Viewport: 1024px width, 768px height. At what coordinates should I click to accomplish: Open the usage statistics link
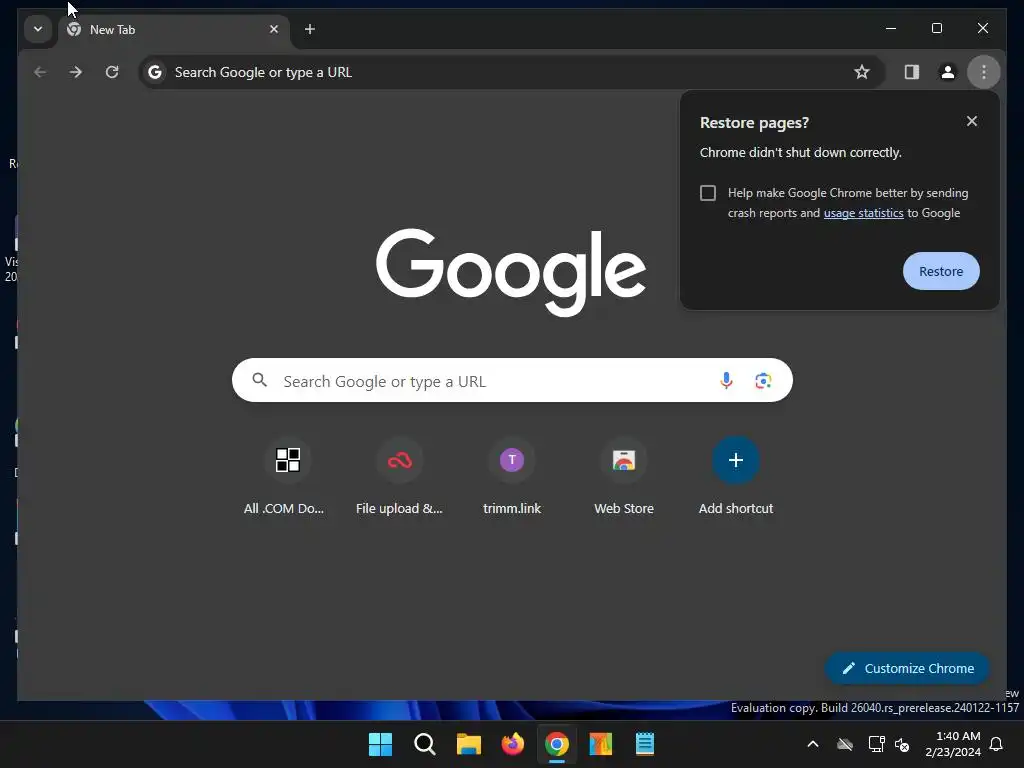[863, 214]
